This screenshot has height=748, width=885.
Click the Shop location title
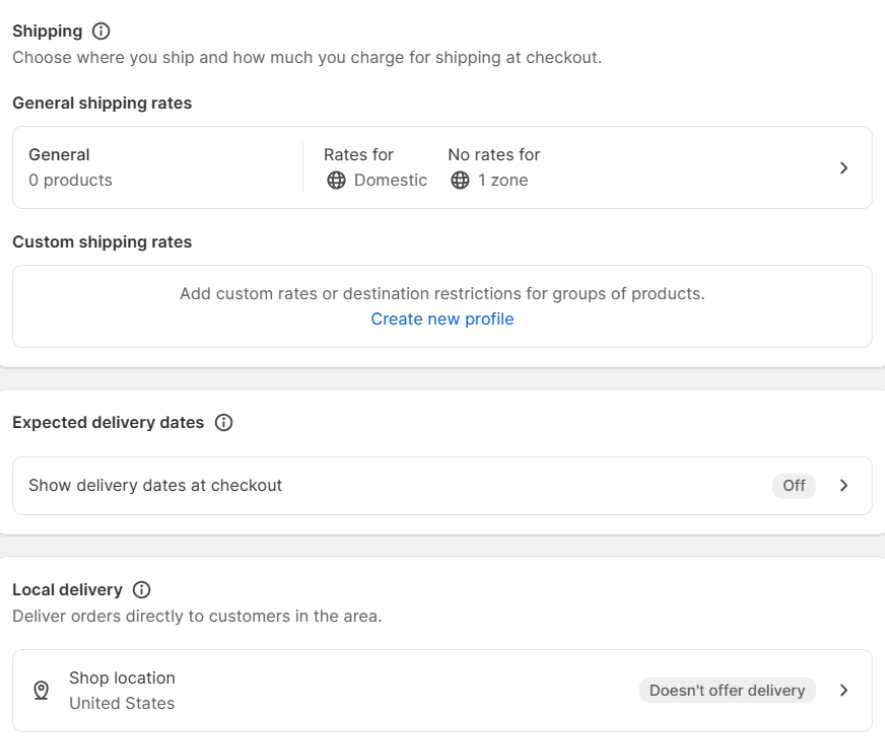coord(122,678)
